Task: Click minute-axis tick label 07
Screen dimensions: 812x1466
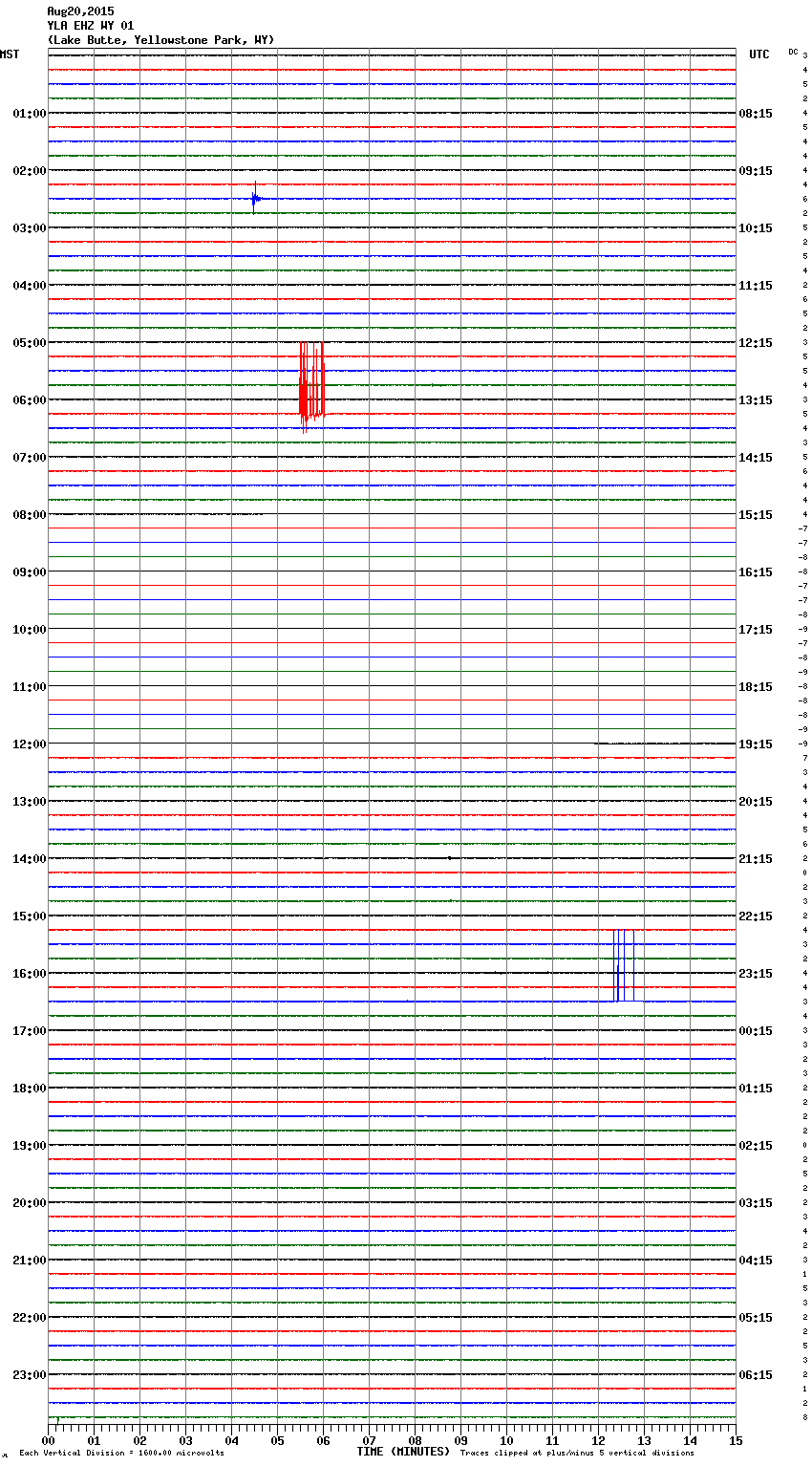Action: click(369, 1440)
